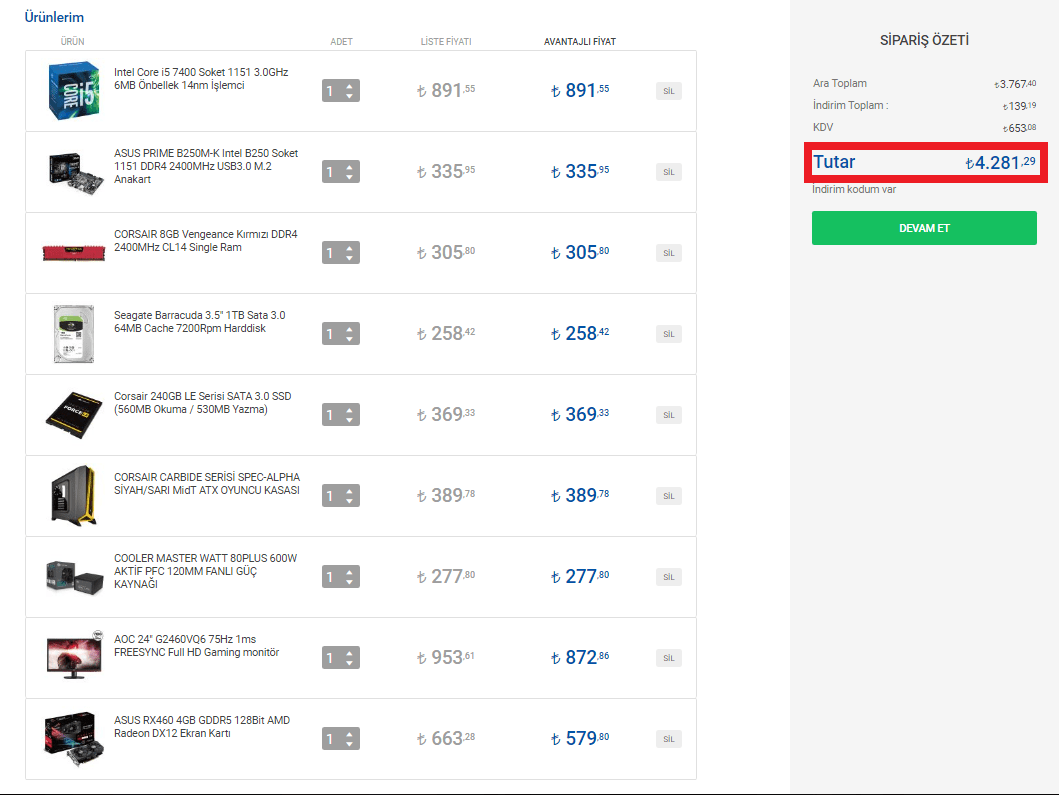Click the KDV value 653,08

pos(1019,128)
